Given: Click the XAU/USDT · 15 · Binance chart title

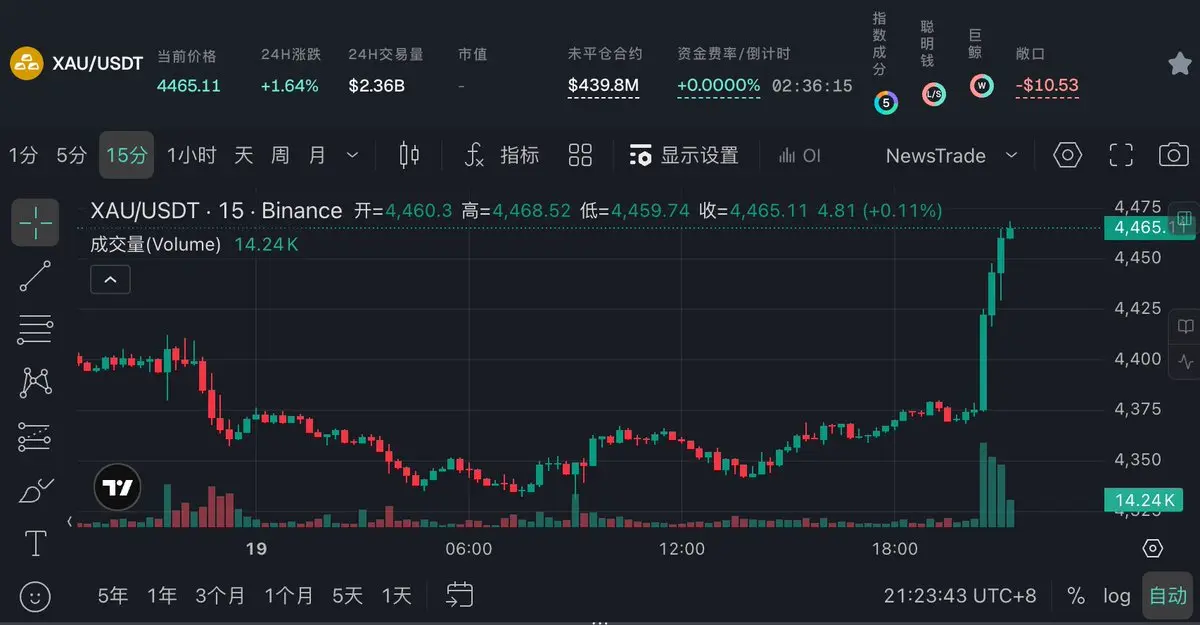Looking at the screenshot, I should point(216,211).
